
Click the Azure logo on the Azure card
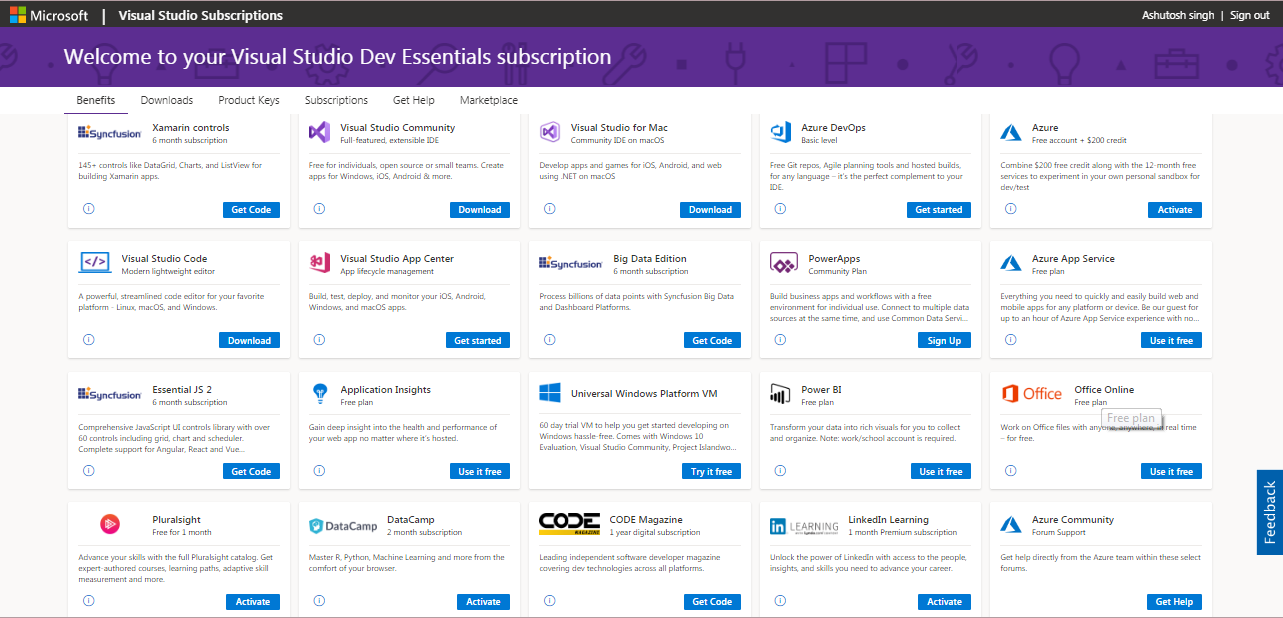[1011, 132]
